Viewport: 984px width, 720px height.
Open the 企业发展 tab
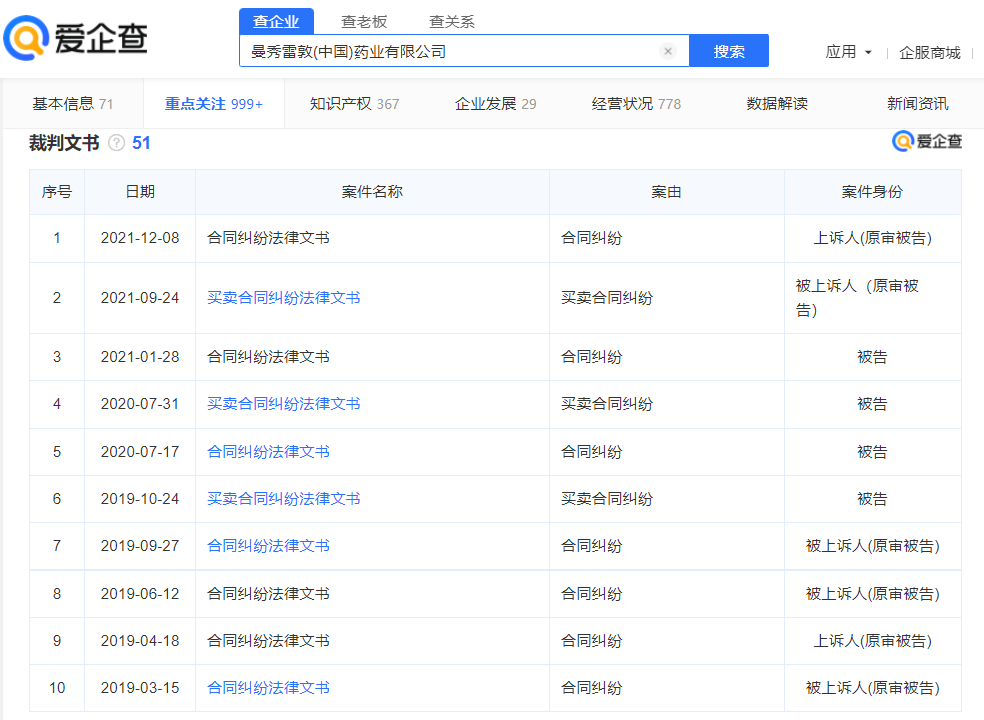(495, 104)
